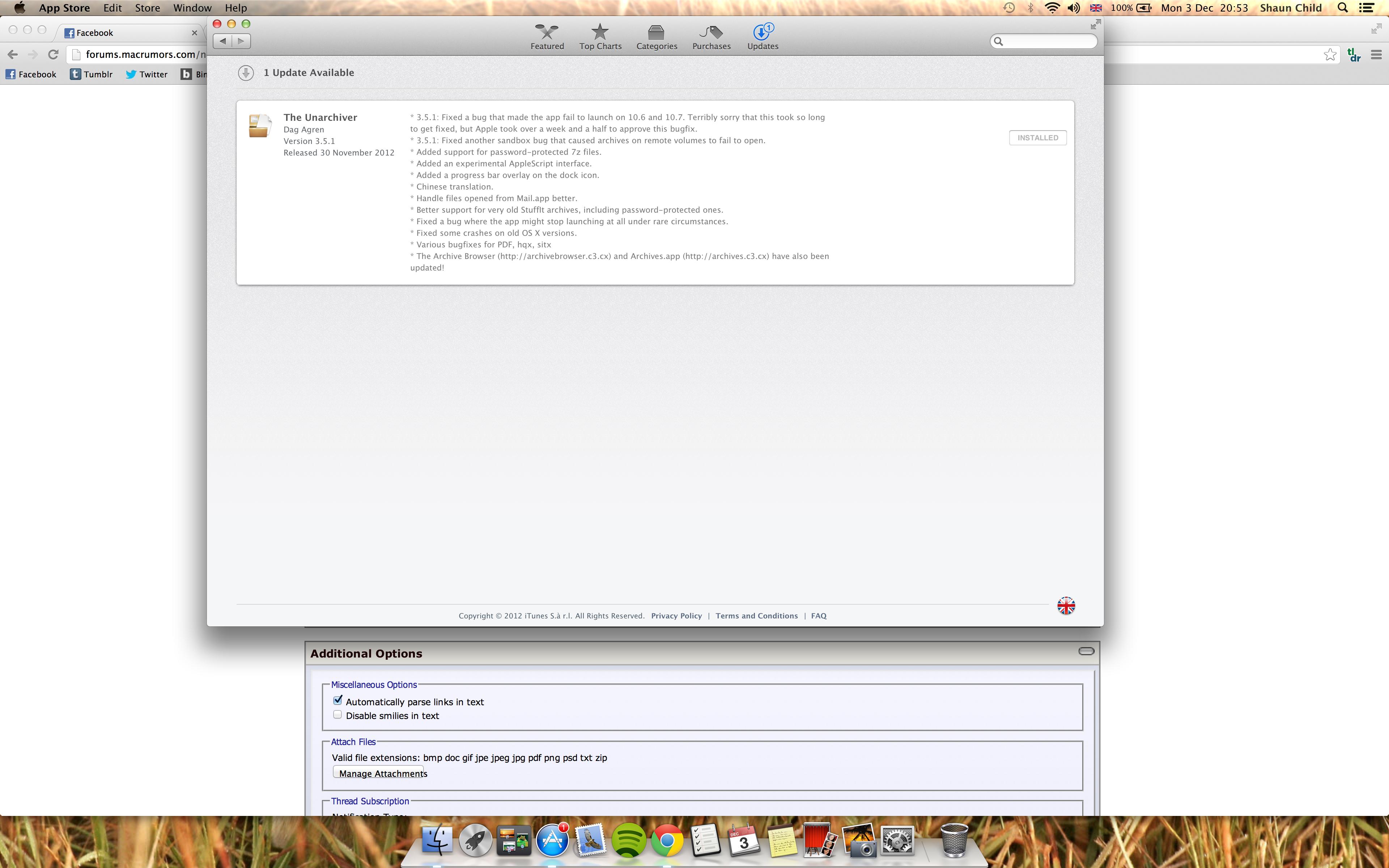
Task: Open Notification Center list icon
Action: tap(1367, 8)
